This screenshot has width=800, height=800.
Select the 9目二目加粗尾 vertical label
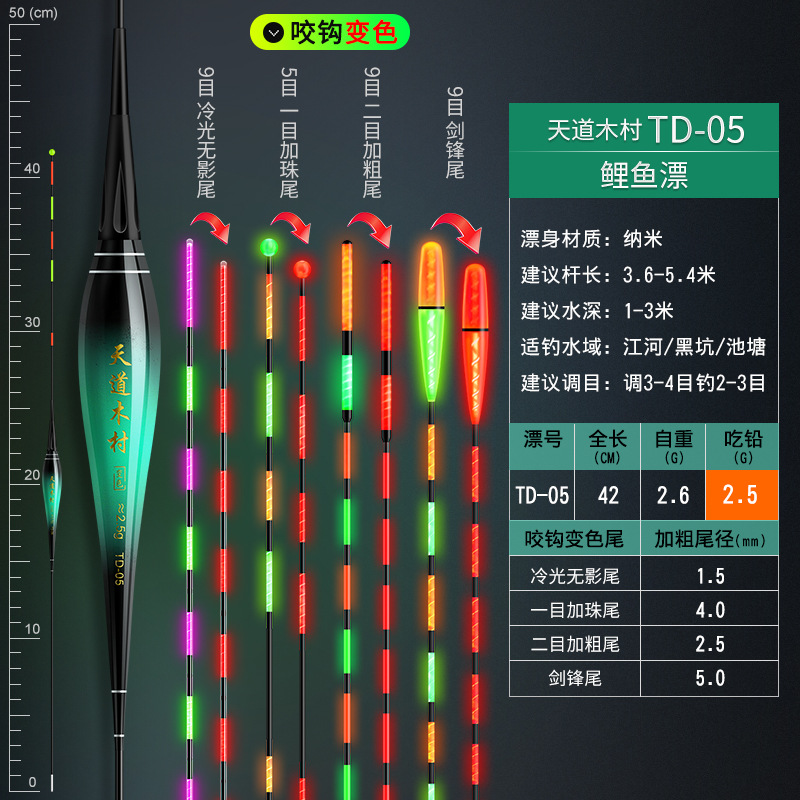tap(372, 133)
